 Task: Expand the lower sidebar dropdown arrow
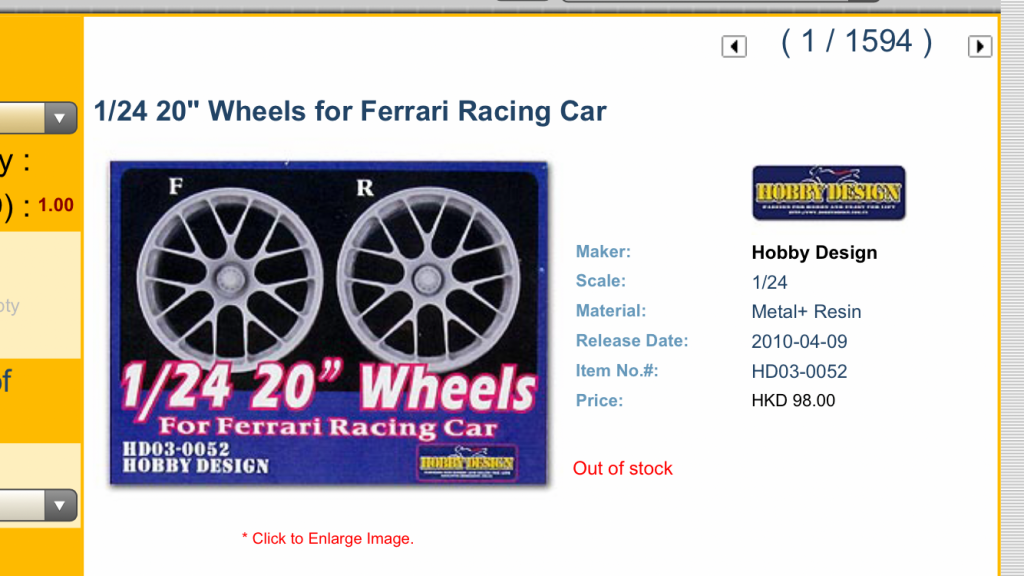[59, 505]
